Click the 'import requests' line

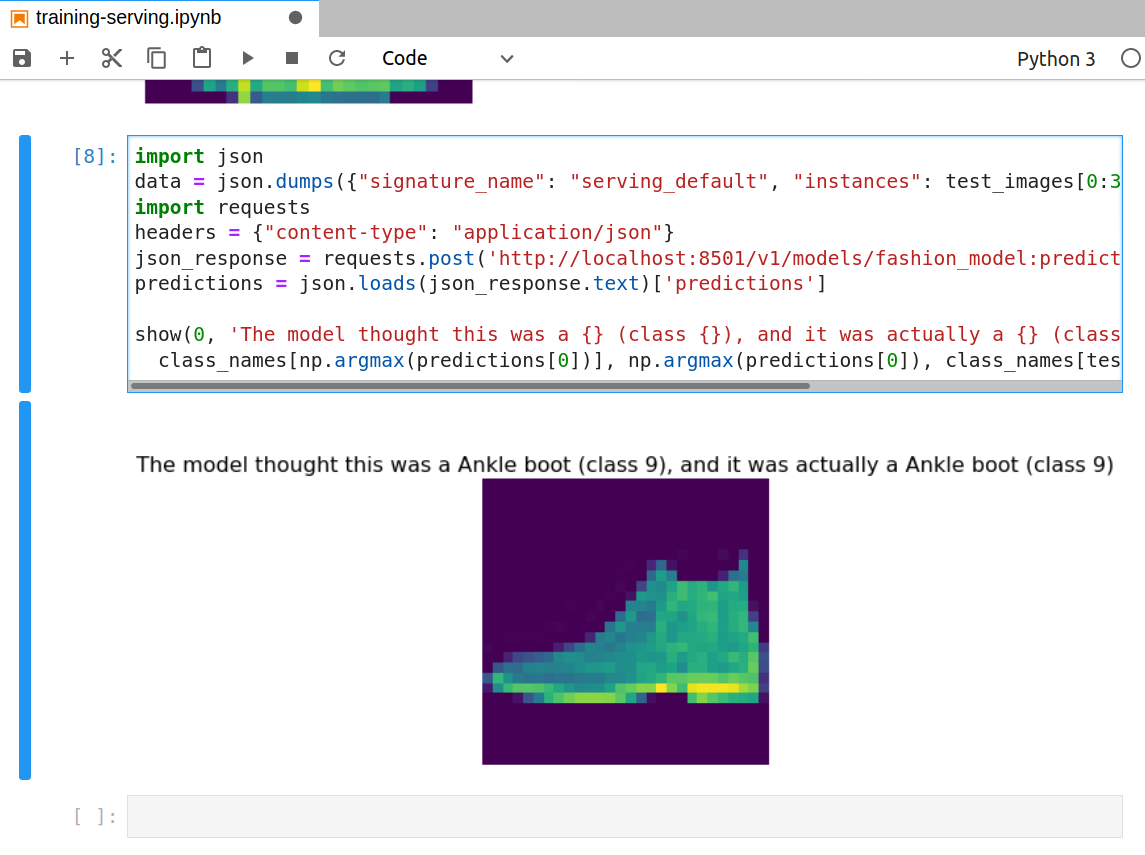coord(222,207)
